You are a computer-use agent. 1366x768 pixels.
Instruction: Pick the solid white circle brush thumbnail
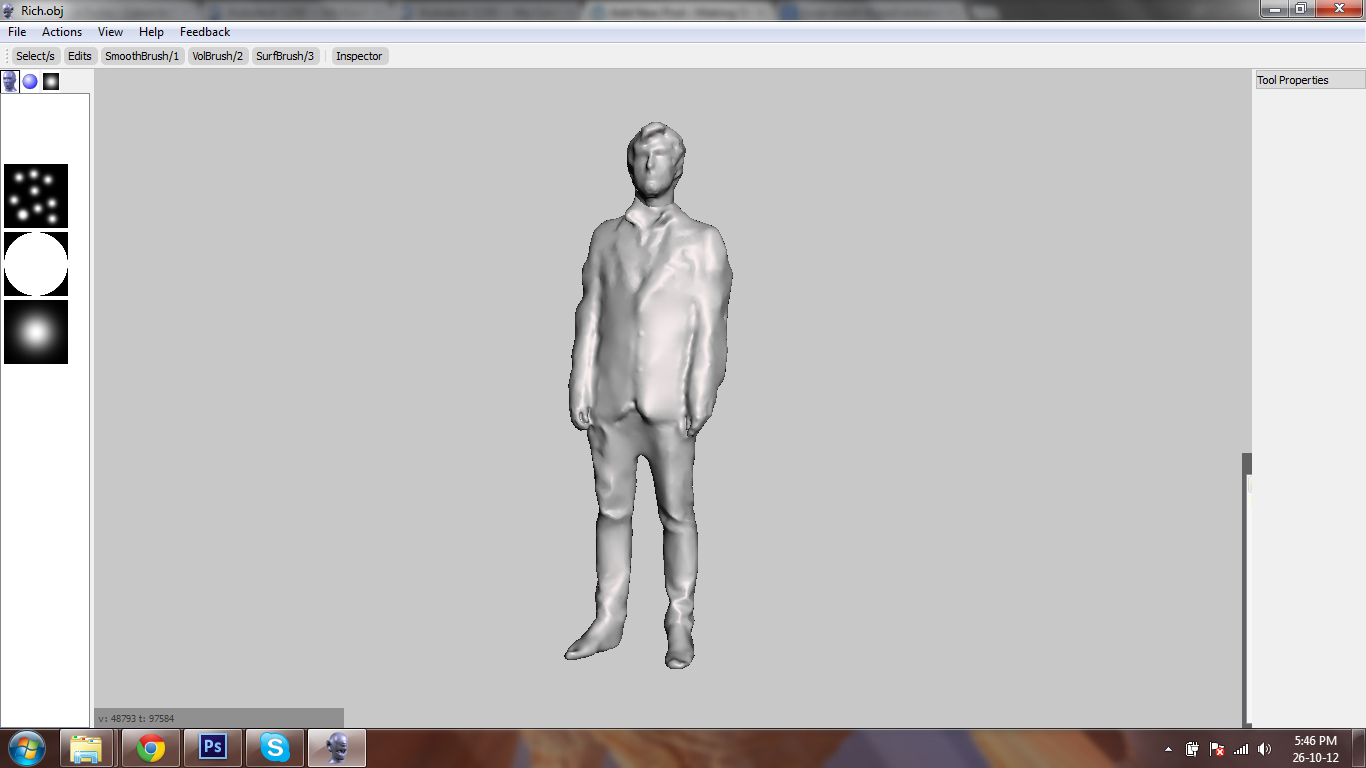(x=36, y=264)
